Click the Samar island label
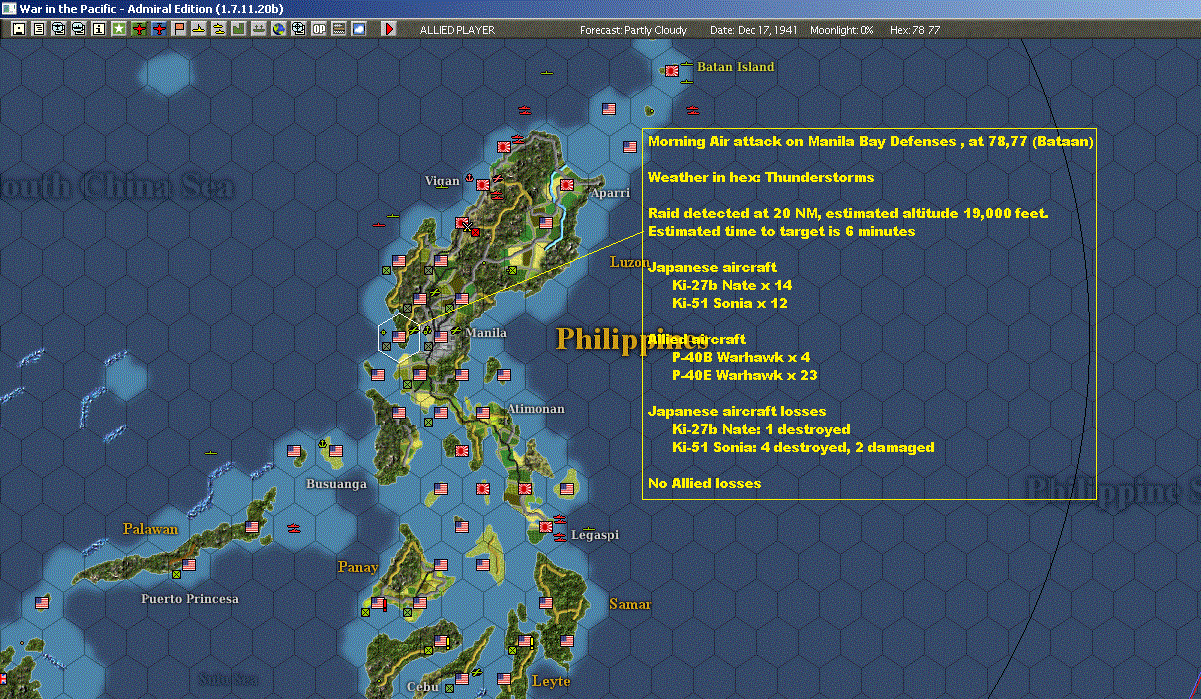 [630, 604]
